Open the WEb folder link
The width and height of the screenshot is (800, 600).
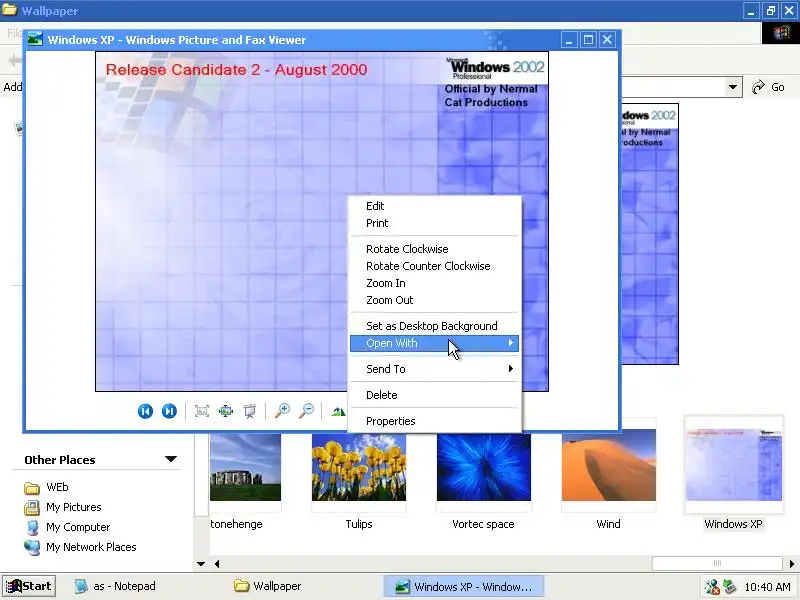pos(57,487)
